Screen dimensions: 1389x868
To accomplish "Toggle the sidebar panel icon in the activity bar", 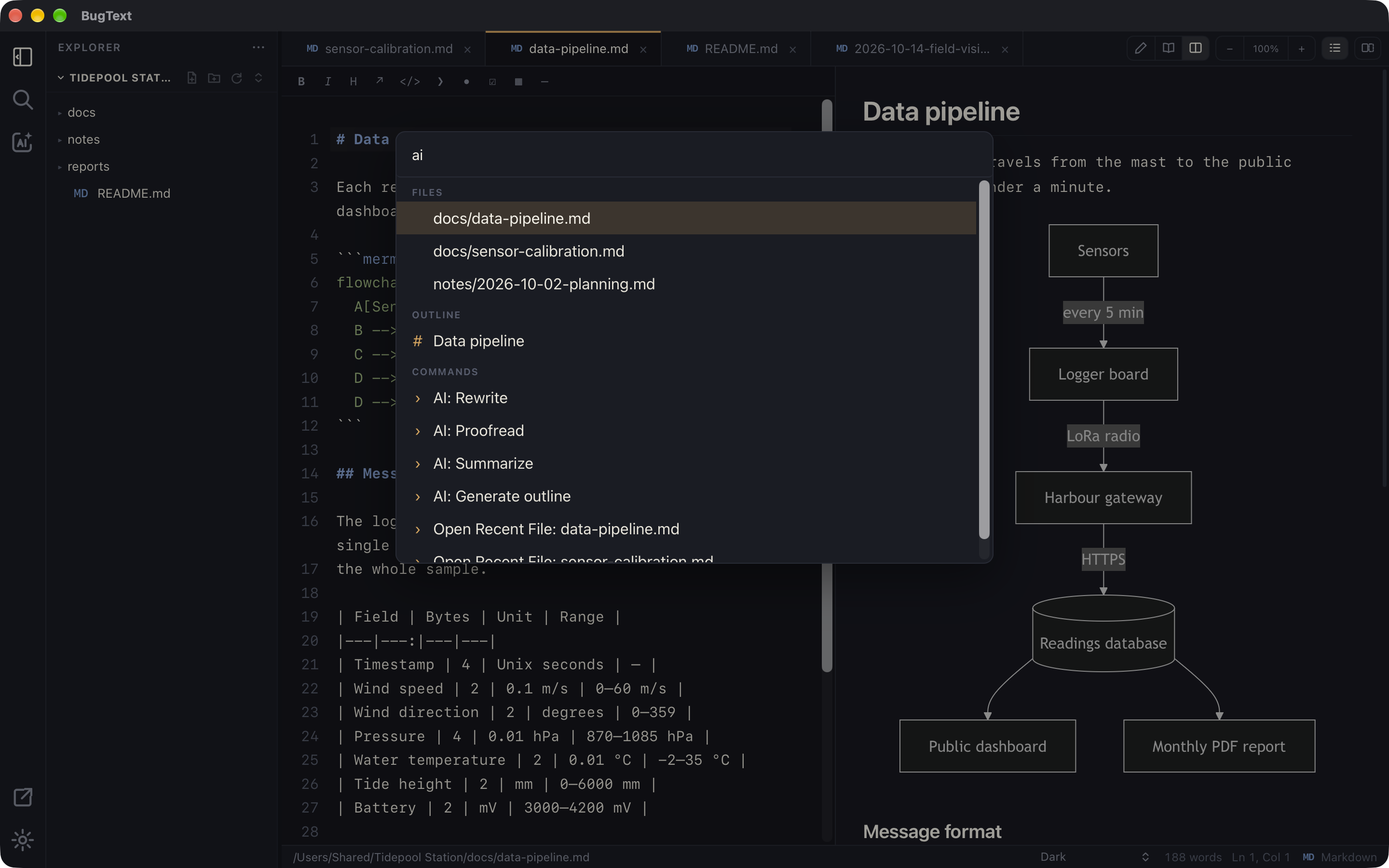I will (x=22, y=57).
